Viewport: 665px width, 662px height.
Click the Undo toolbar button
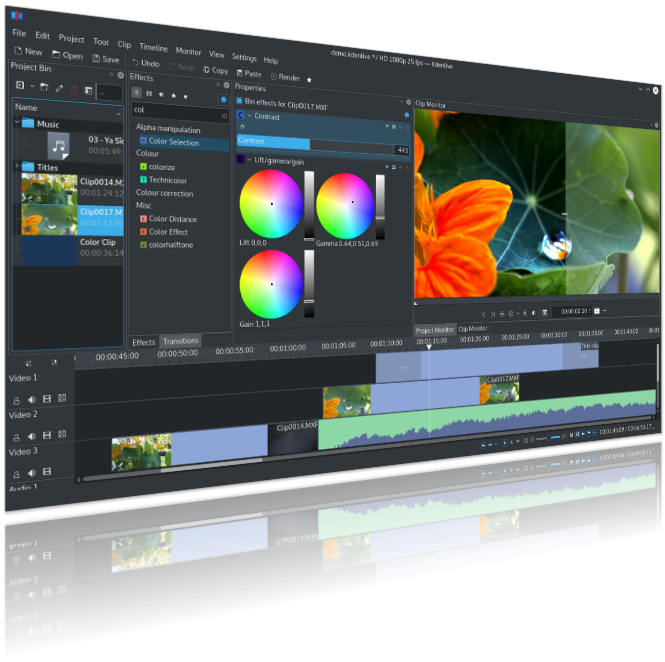pyautogui.click(x=146, y=63)
